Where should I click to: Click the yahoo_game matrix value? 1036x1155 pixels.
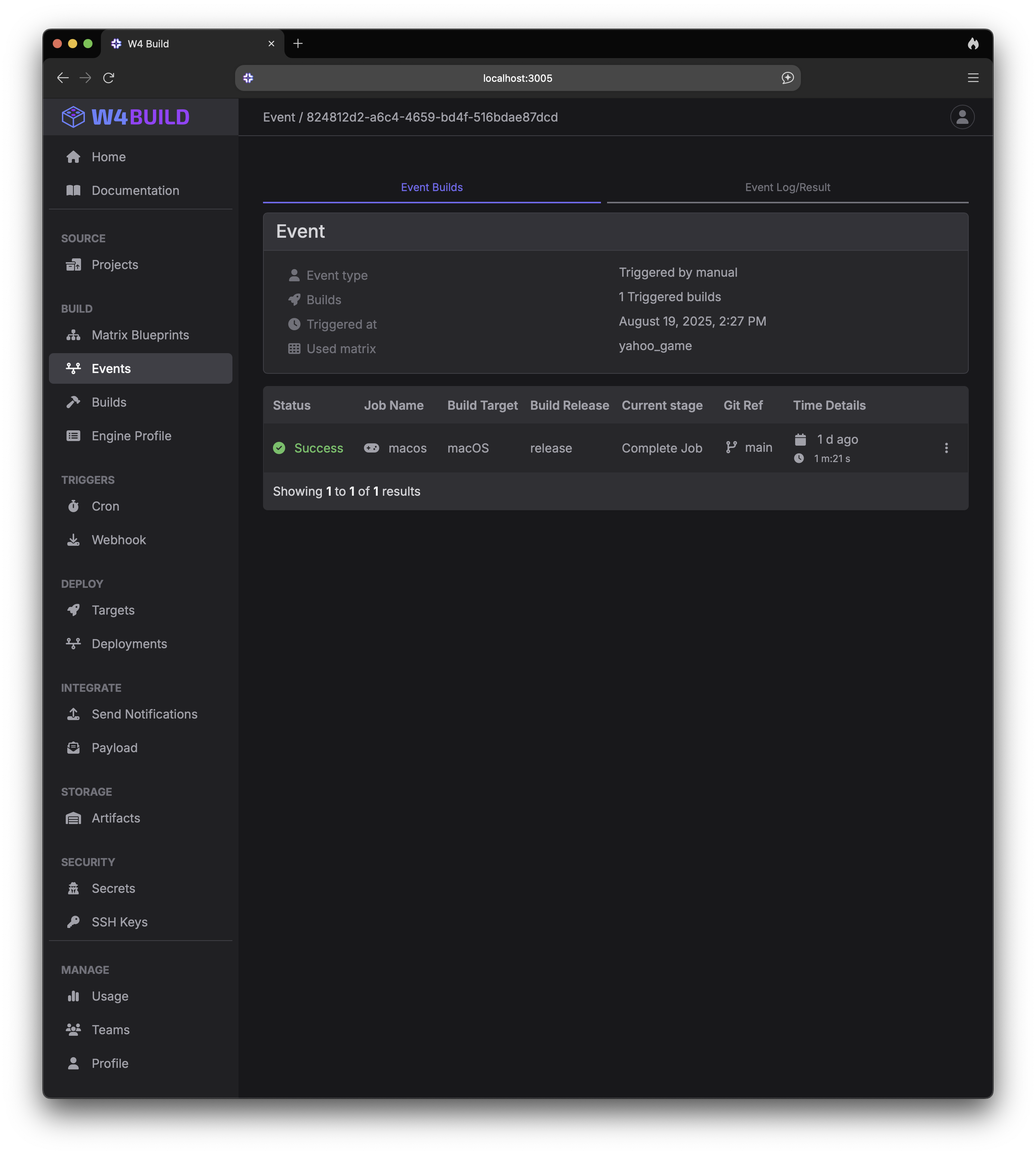coord(655,346)
